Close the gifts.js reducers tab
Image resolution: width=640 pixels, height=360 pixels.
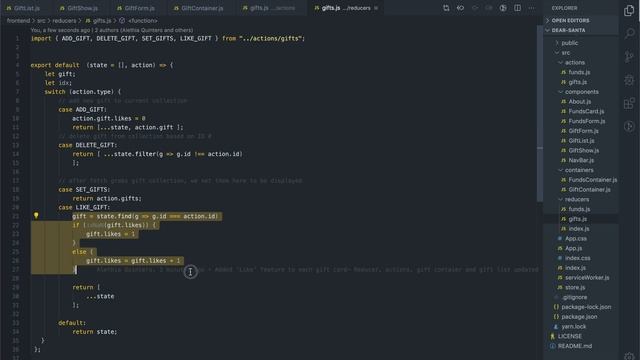(x=376, y=8)
